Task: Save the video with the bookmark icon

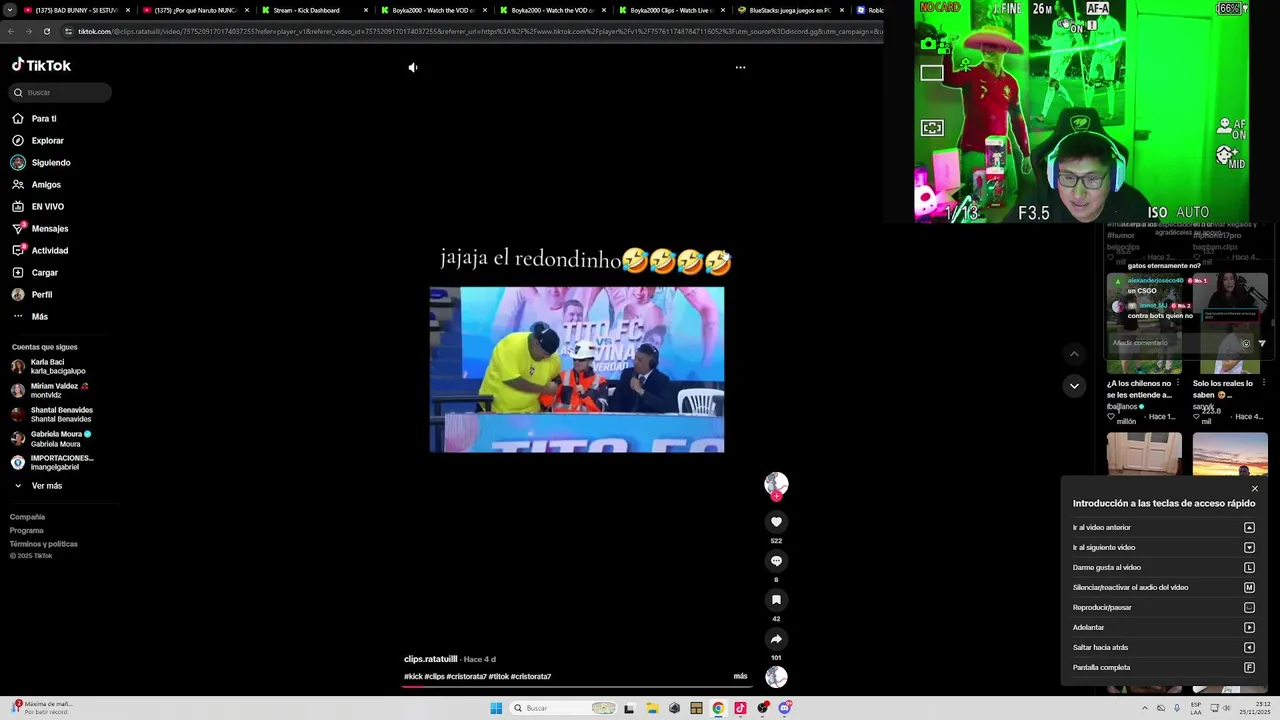Action: (776, 600)
